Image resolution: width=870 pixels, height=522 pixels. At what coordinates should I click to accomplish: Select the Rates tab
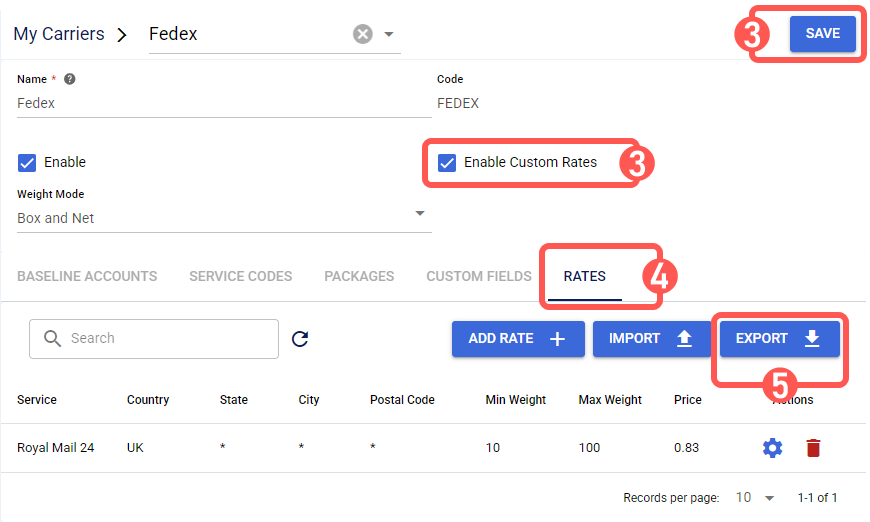coord(585,276)
